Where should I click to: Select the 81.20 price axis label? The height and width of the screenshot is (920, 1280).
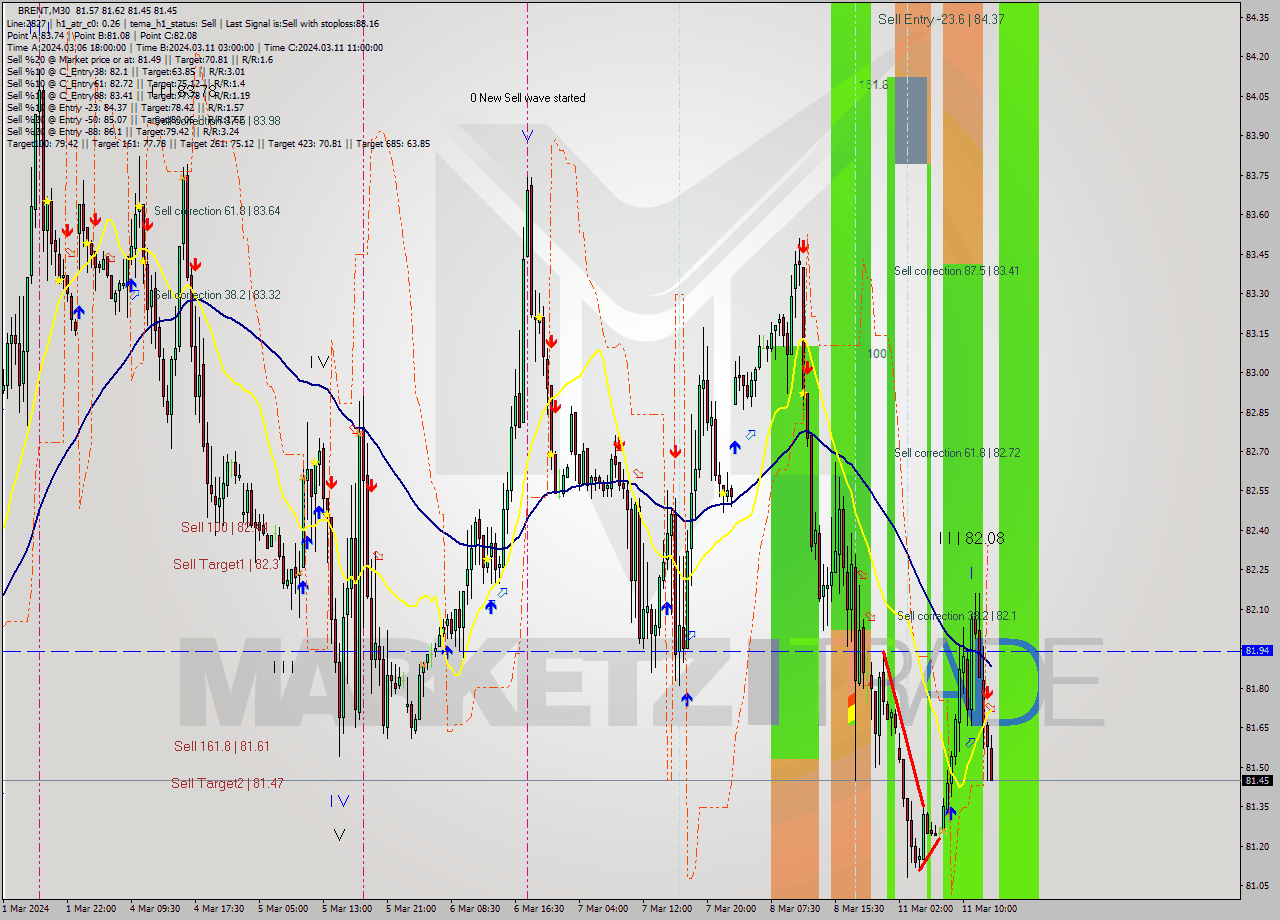1258,846
